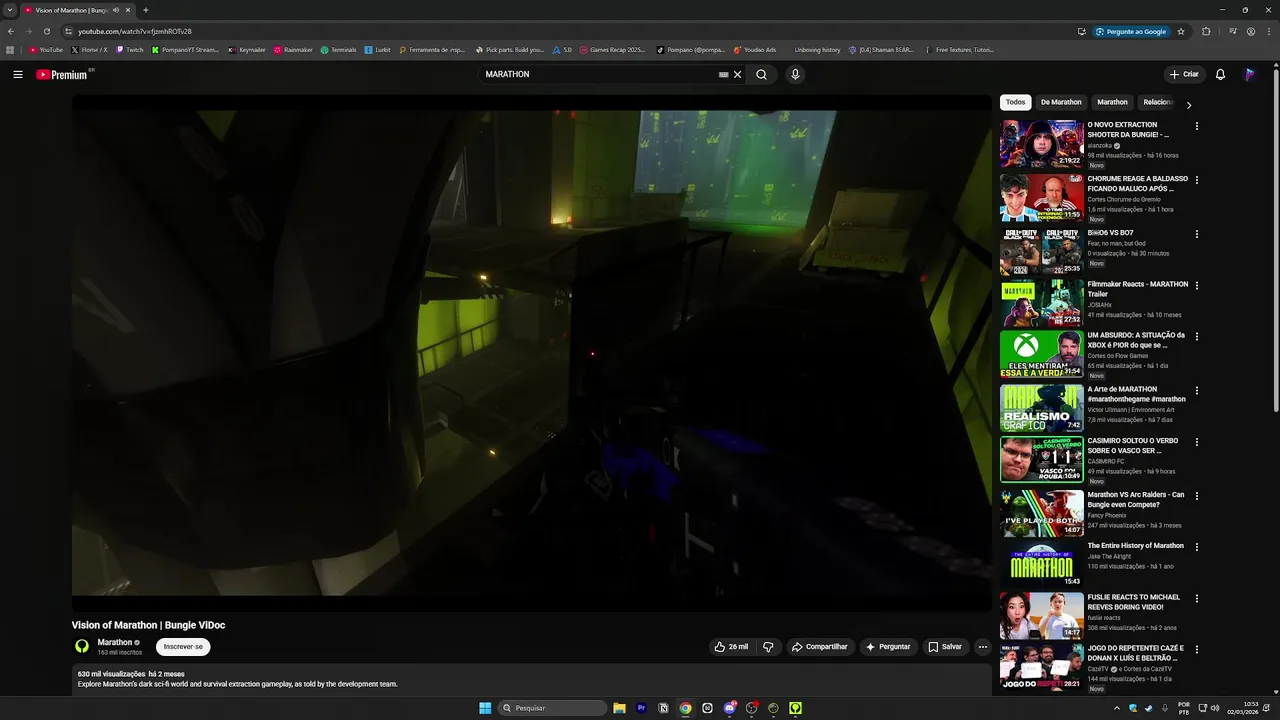Open options for CASIMIRO SOLTOU O VERBO video
Screen dimensions: 1280x720
point(1196,441)
